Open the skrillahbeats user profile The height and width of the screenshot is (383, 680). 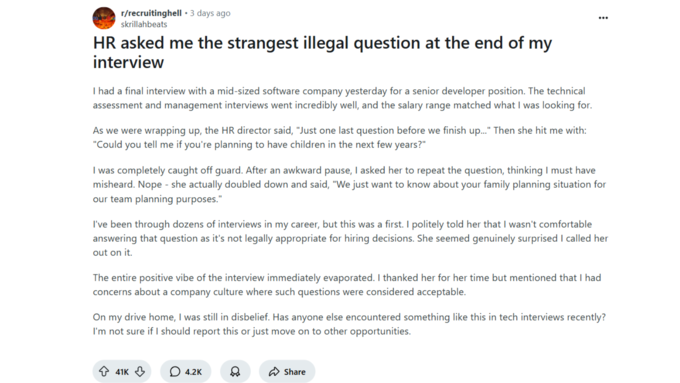coord(144,24)
